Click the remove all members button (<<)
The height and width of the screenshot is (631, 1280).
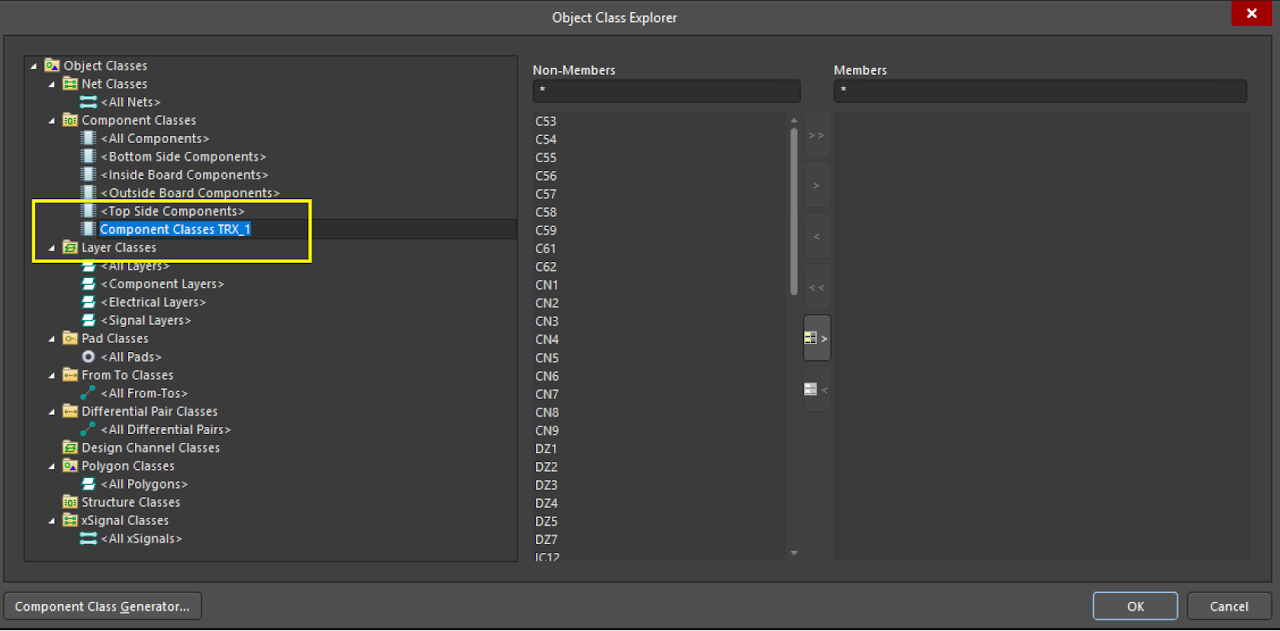pos(816,287)
